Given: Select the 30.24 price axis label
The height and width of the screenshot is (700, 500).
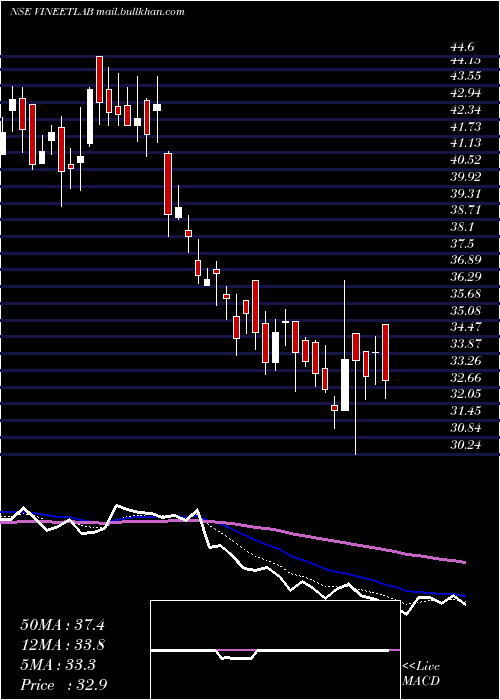Looking at the screenshot, I should click(x=466, y=445).
